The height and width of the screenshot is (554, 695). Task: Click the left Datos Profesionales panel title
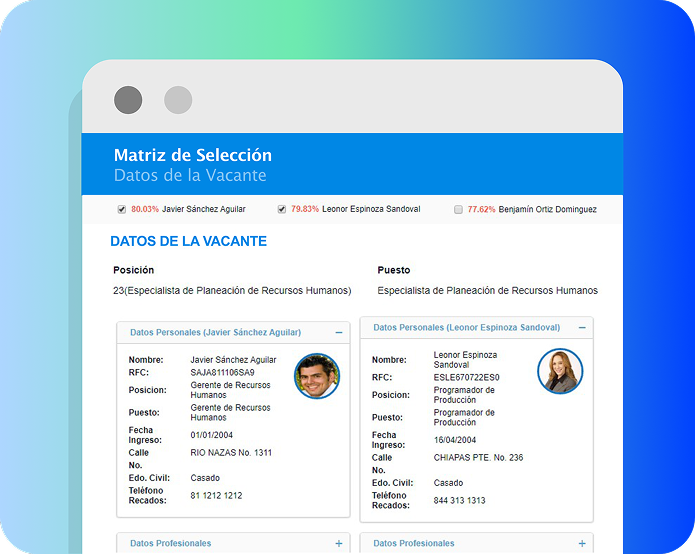pyautogui.click(x=171, y=543)
